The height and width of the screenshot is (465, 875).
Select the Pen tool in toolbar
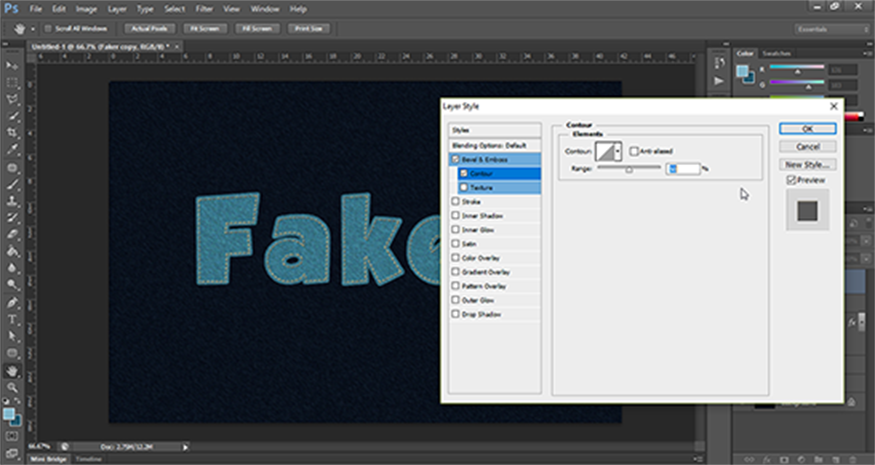click(13, 303)
